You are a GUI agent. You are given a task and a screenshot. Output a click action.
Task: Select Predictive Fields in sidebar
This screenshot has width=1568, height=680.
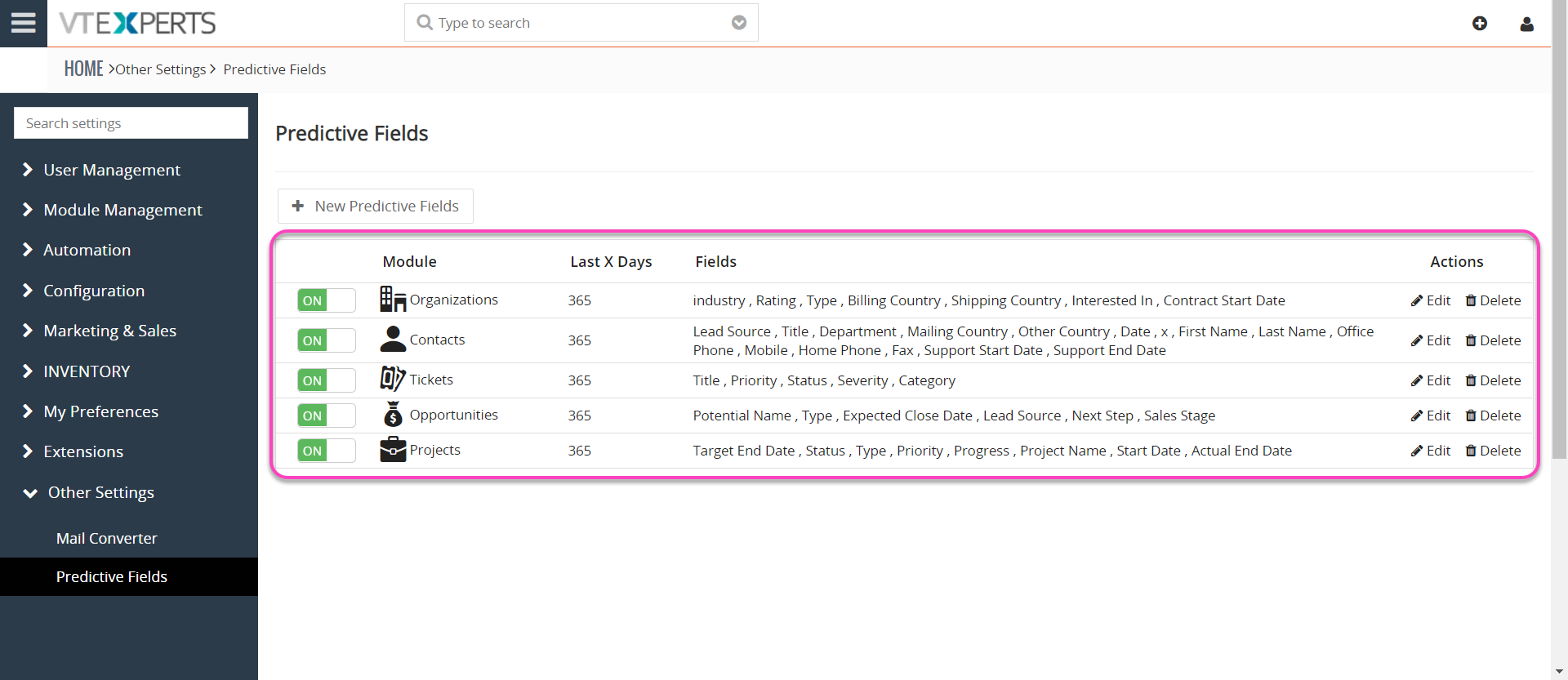click(x=129, y=576)
